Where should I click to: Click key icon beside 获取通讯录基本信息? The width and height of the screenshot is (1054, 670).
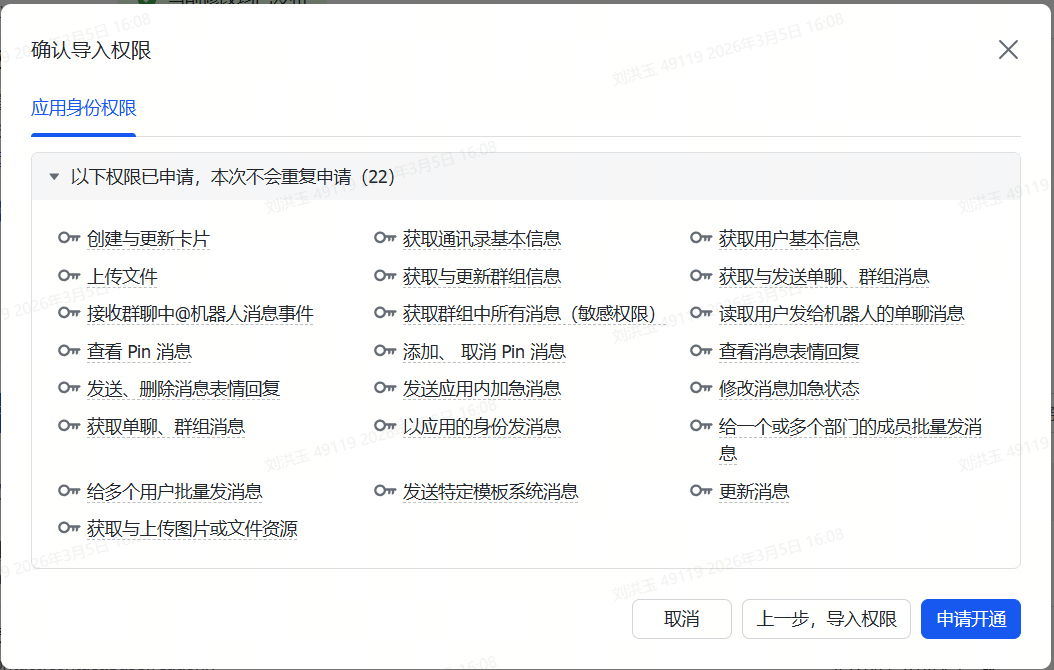click(x=385, y=238)
